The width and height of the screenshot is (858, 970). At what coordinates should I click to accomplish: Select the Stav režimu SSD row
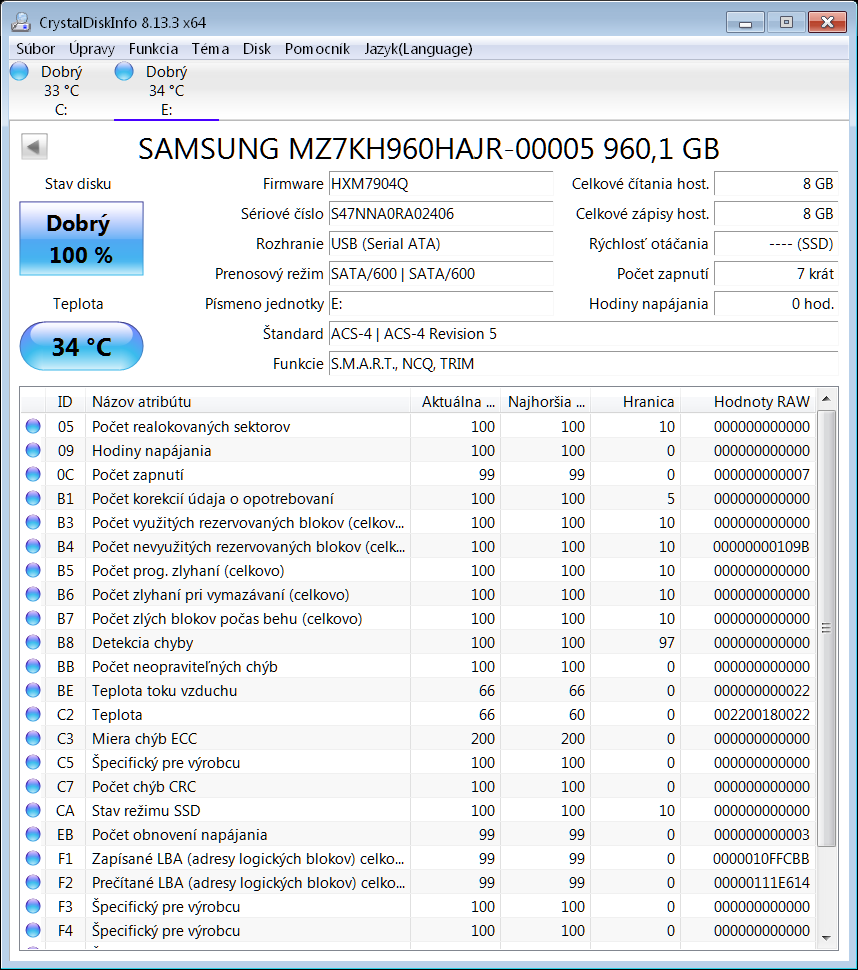pos(419,810)
